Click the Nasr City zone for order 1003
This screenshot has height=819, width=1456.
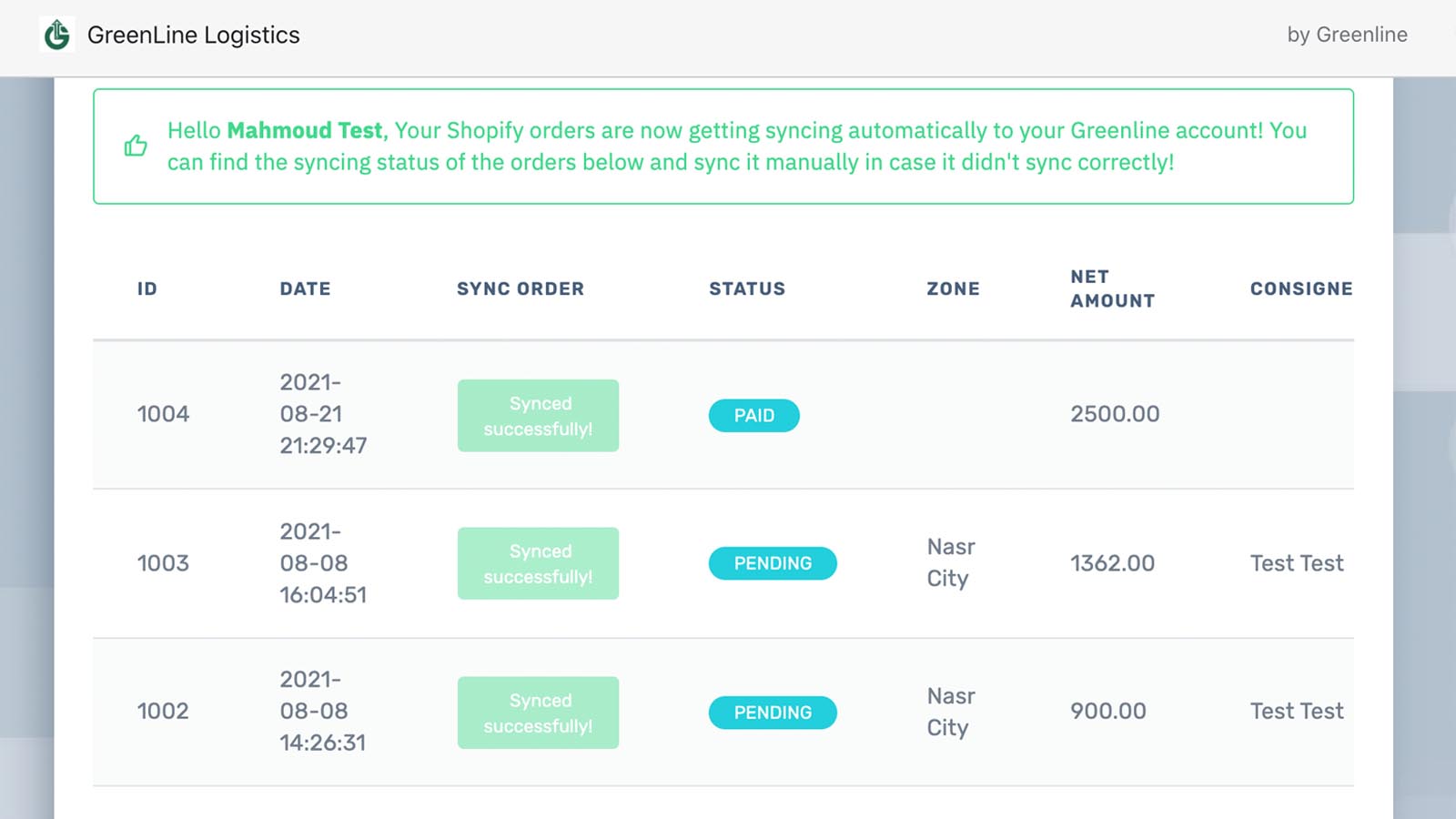(951, 563)
